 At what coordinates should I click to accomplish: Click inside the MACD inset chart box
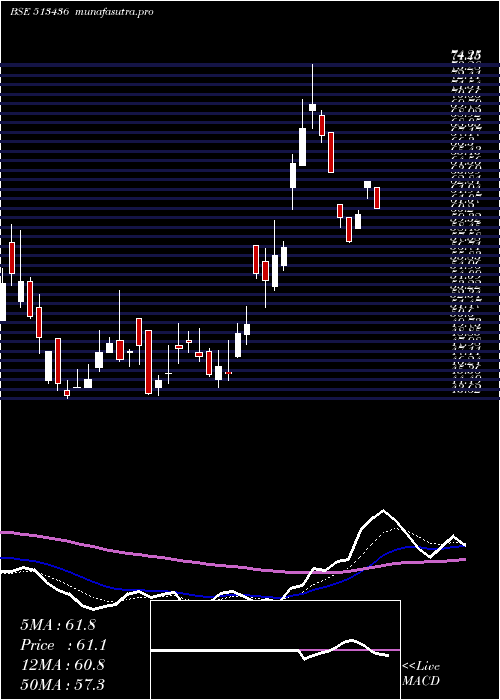(275, 650)
